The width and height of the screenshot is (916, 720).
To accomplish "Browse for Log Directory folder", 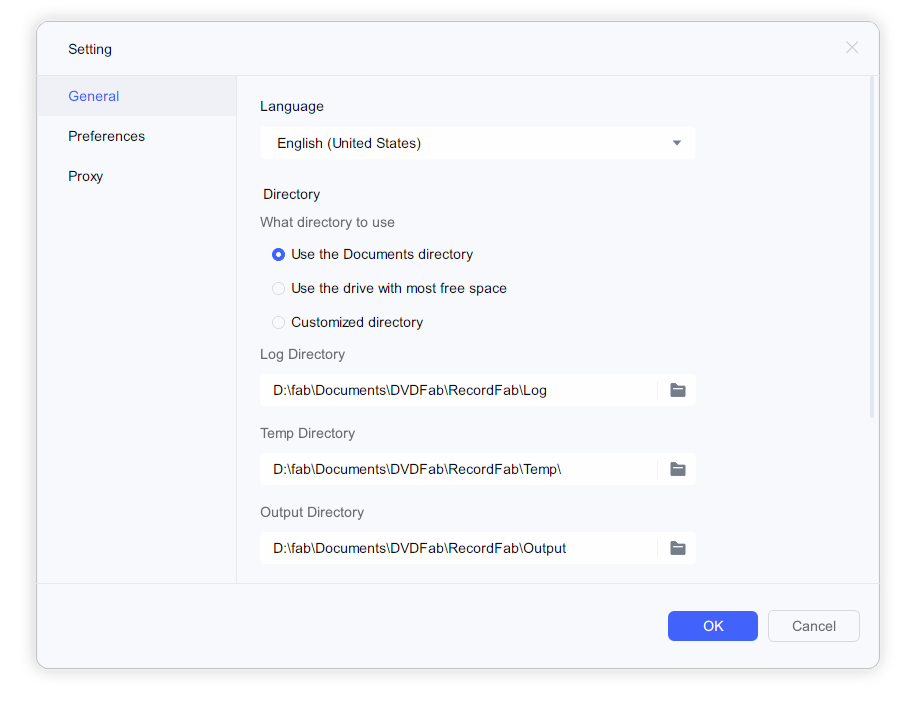I will 678,390.
